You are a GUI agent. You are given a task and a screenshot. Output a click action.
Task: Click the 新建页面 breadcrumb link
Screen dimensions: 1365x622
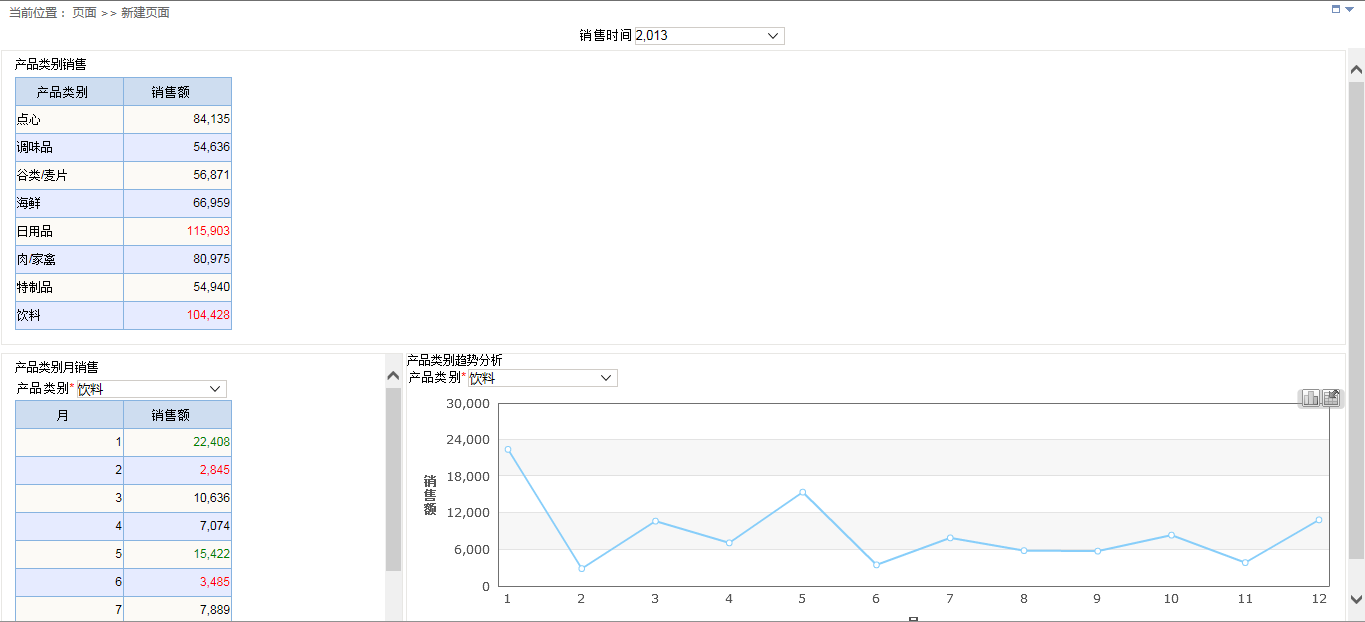(145, 13)
